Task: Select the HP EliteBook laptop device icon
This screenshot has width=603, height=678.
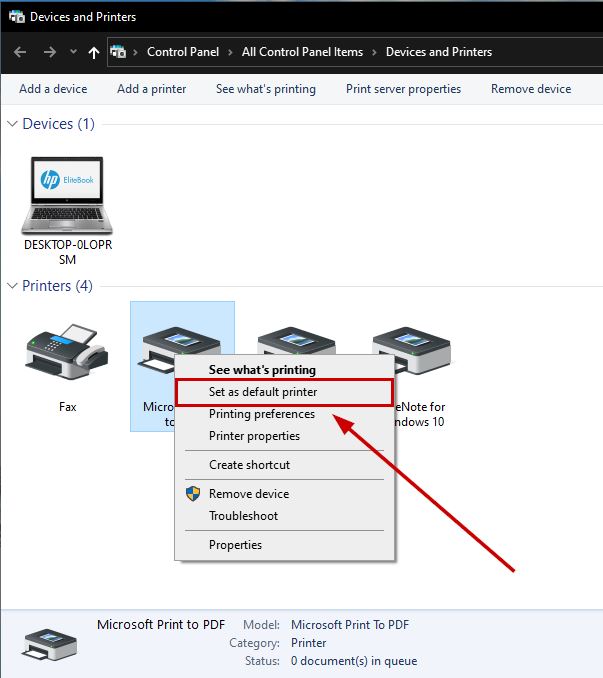Action: [x=67, y=195]
